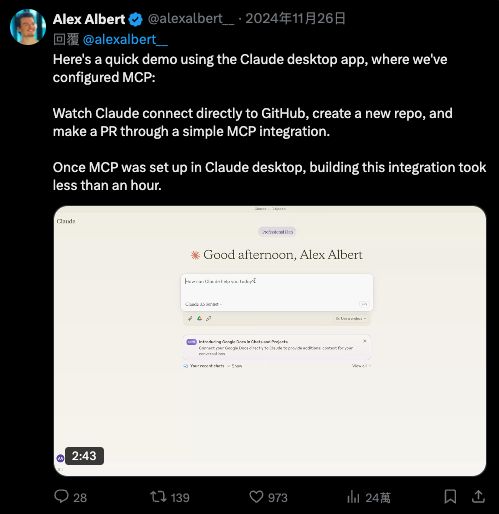
Task: Open the @alexalbert__ reply-to link
Action: tap(125, 40)
